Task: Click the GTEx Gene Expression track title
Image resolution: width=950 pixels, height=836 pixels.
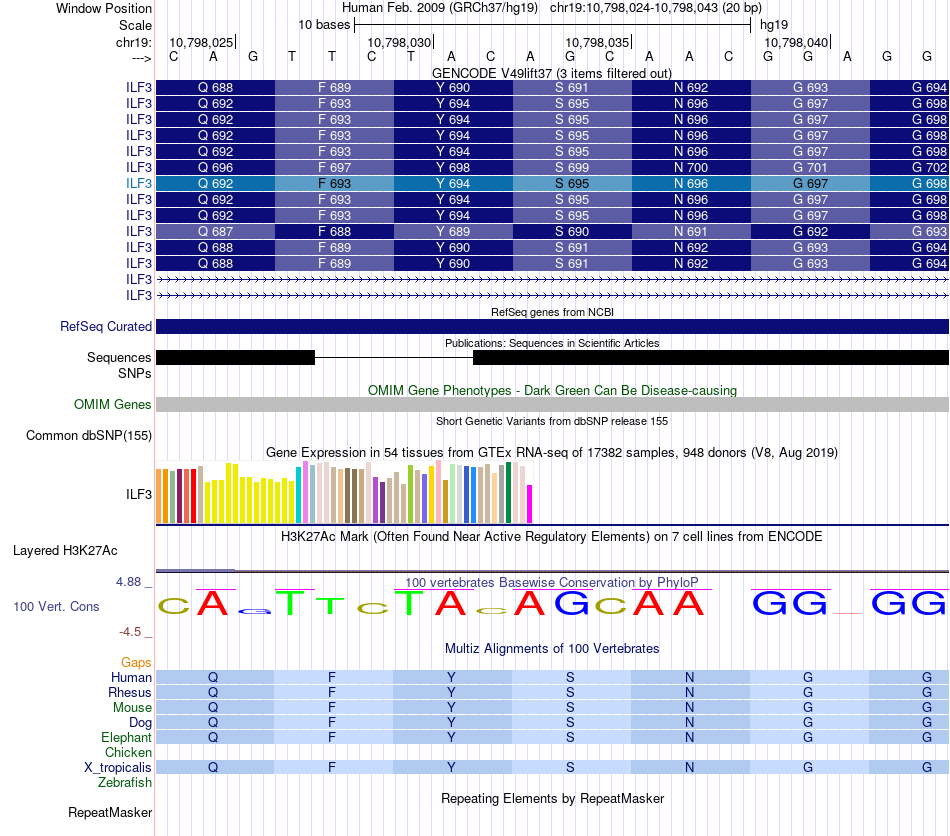Action: 552,453
